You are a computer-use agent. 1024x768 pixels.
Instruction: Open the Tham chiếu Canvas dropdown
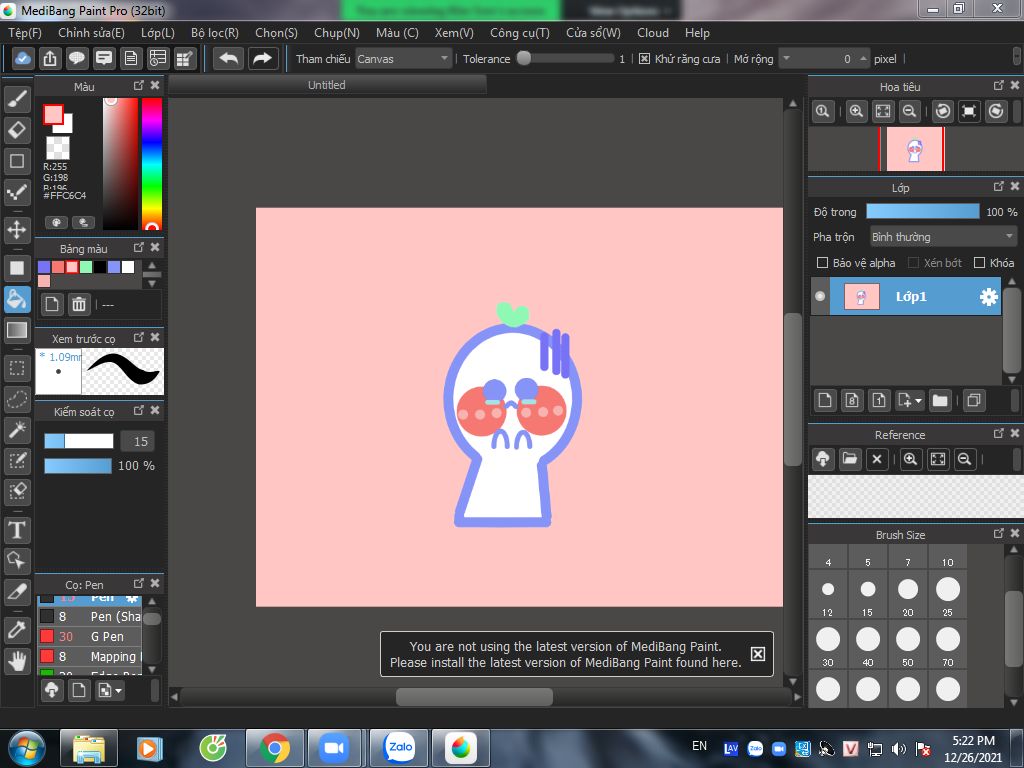tap(404, 59)
